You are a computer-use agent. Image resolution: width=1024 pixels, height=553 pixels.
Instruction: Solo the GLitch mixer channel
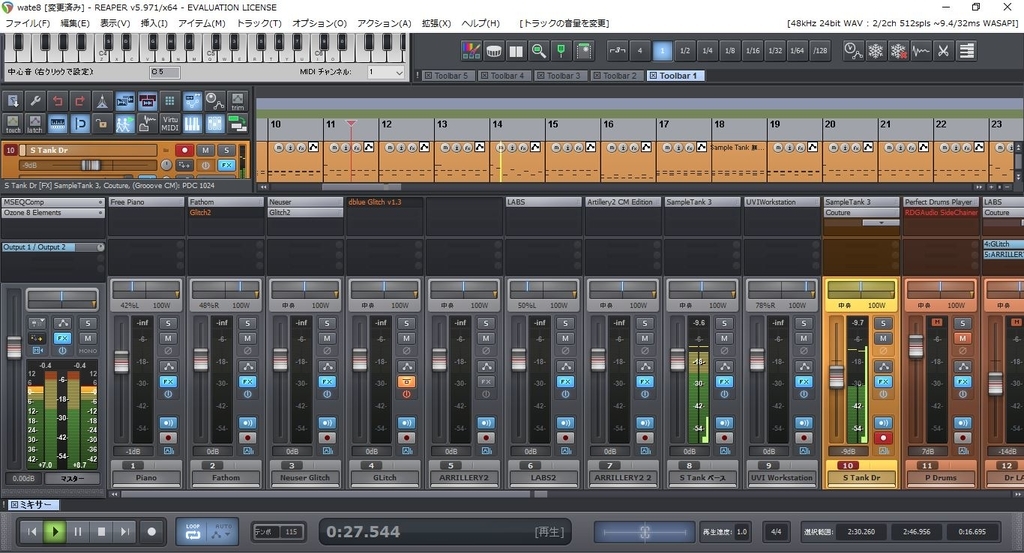pos(406,323)
